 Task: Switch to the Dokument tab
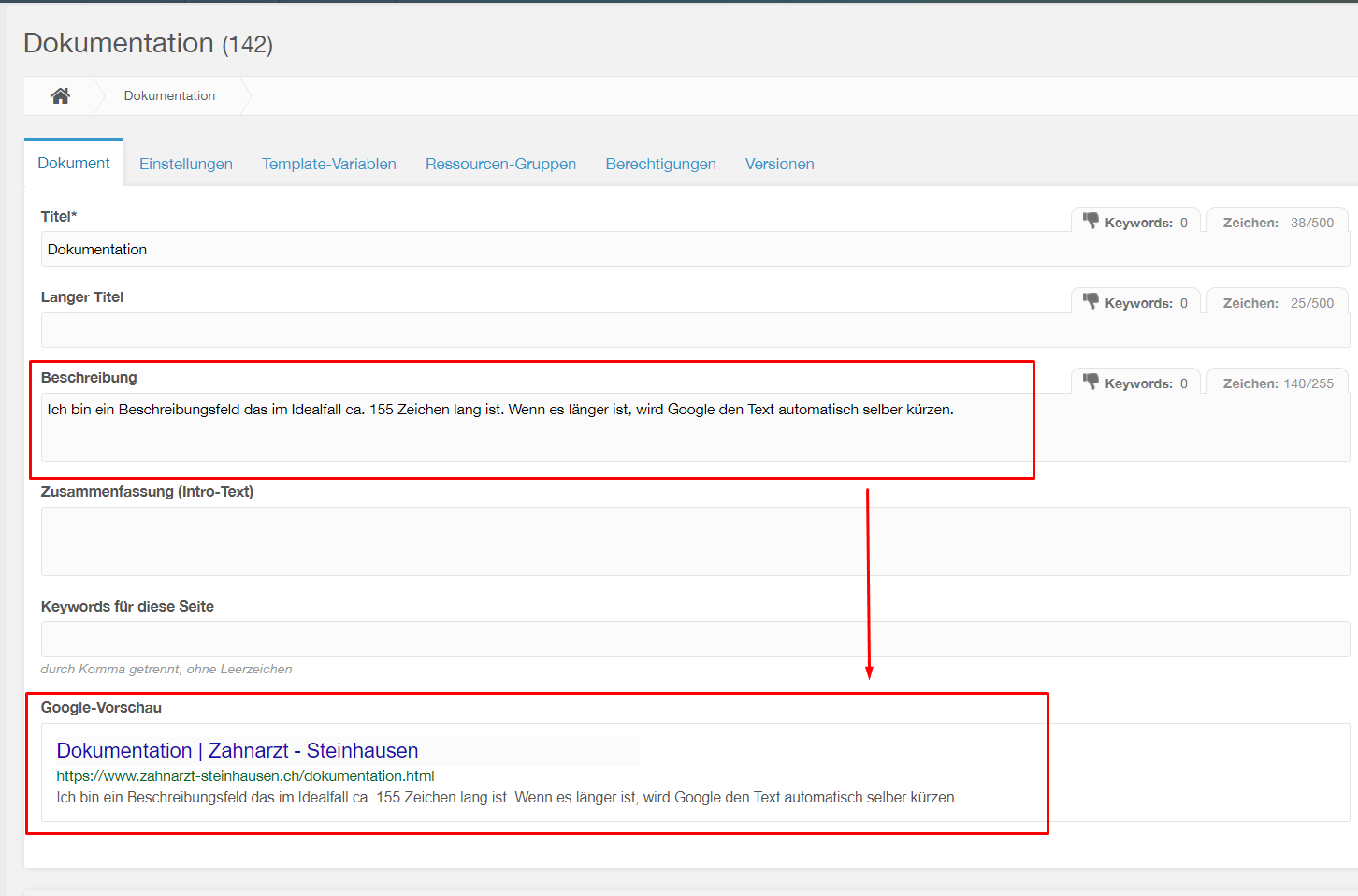74,163
